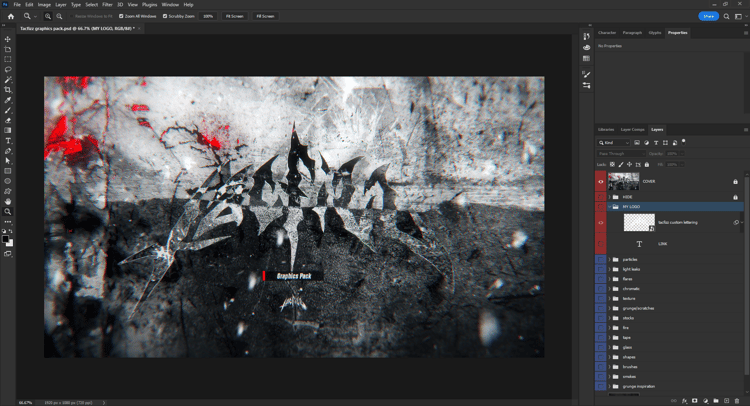Expand the HIDE group
The height and width of the screenshot is (406, 750).
(609, 197)
